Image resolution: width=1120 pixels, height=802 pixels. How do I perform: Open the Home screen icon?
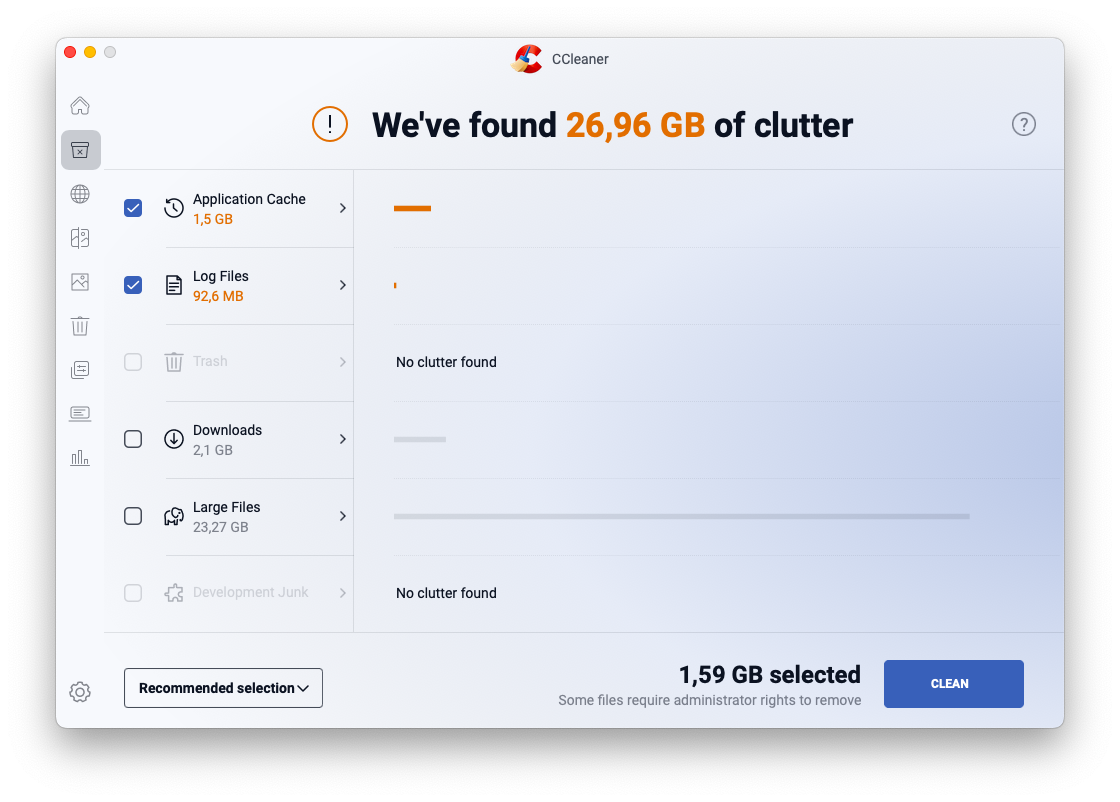point(80,105)
